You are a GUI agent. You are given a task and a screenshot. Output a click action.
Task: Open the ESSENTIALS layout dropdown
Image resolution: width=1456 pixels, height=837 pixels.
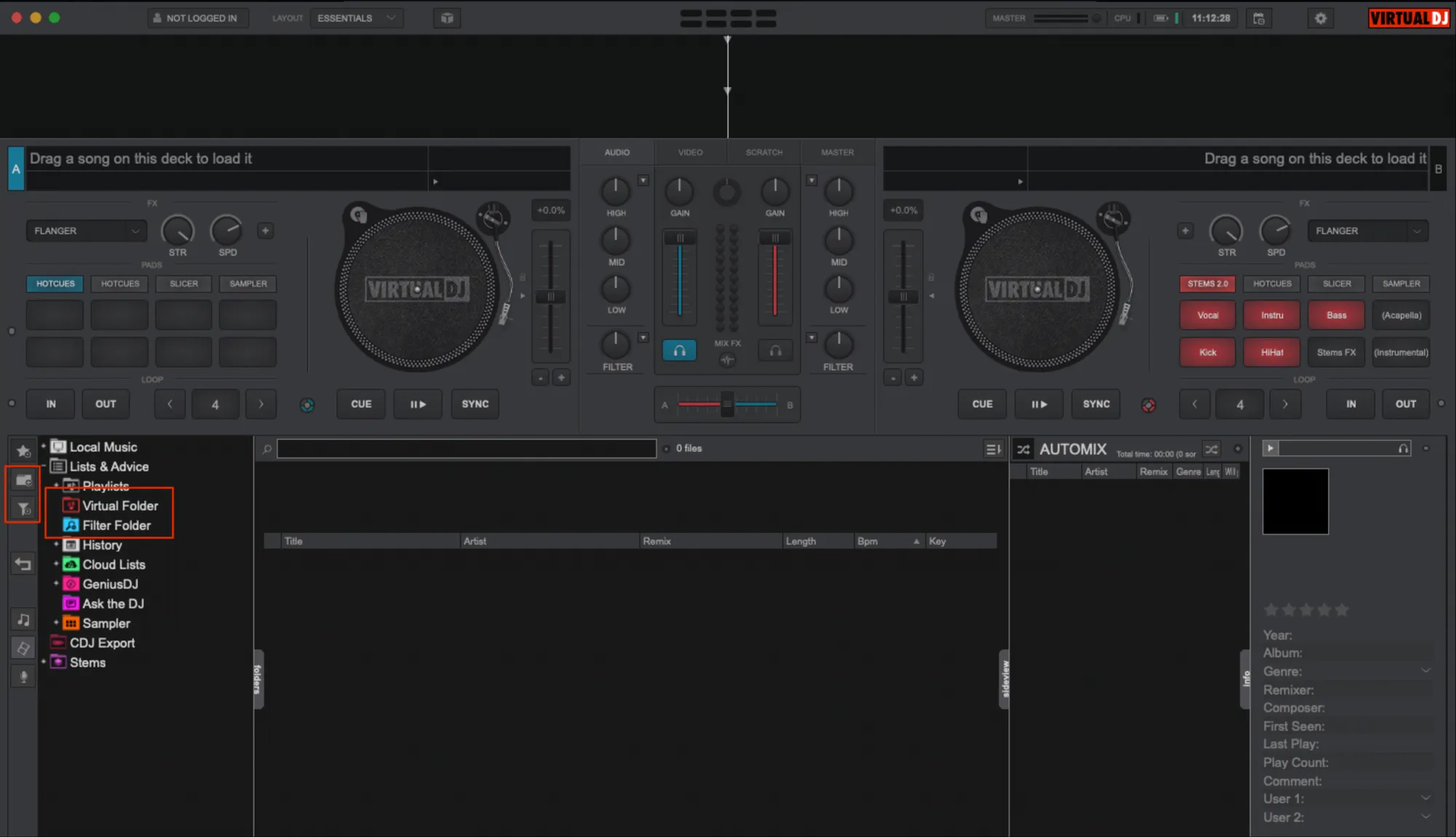point(357,18)
